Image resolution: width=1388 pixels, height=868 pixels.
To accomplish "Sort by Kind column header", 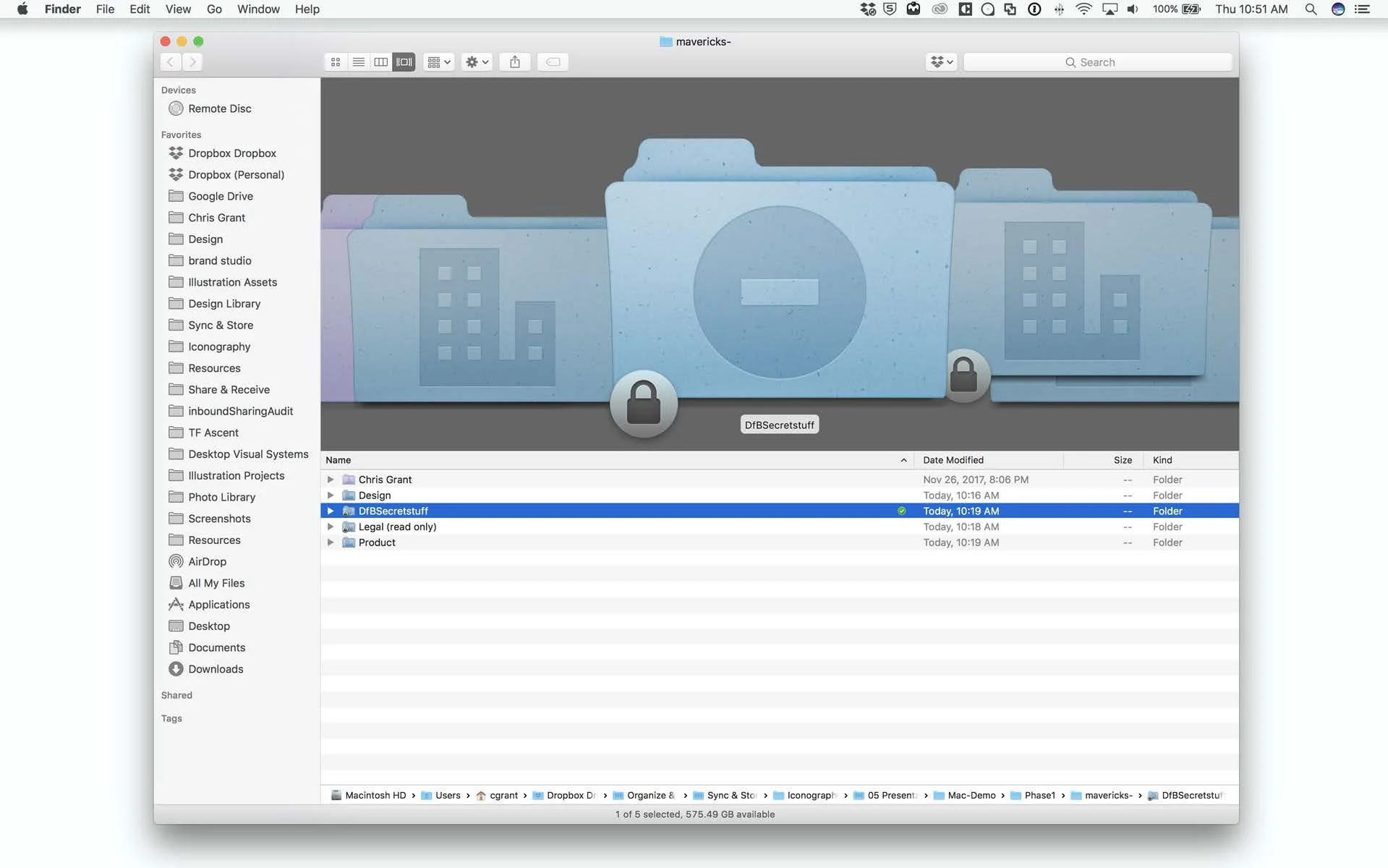I will coord(1191,460).
